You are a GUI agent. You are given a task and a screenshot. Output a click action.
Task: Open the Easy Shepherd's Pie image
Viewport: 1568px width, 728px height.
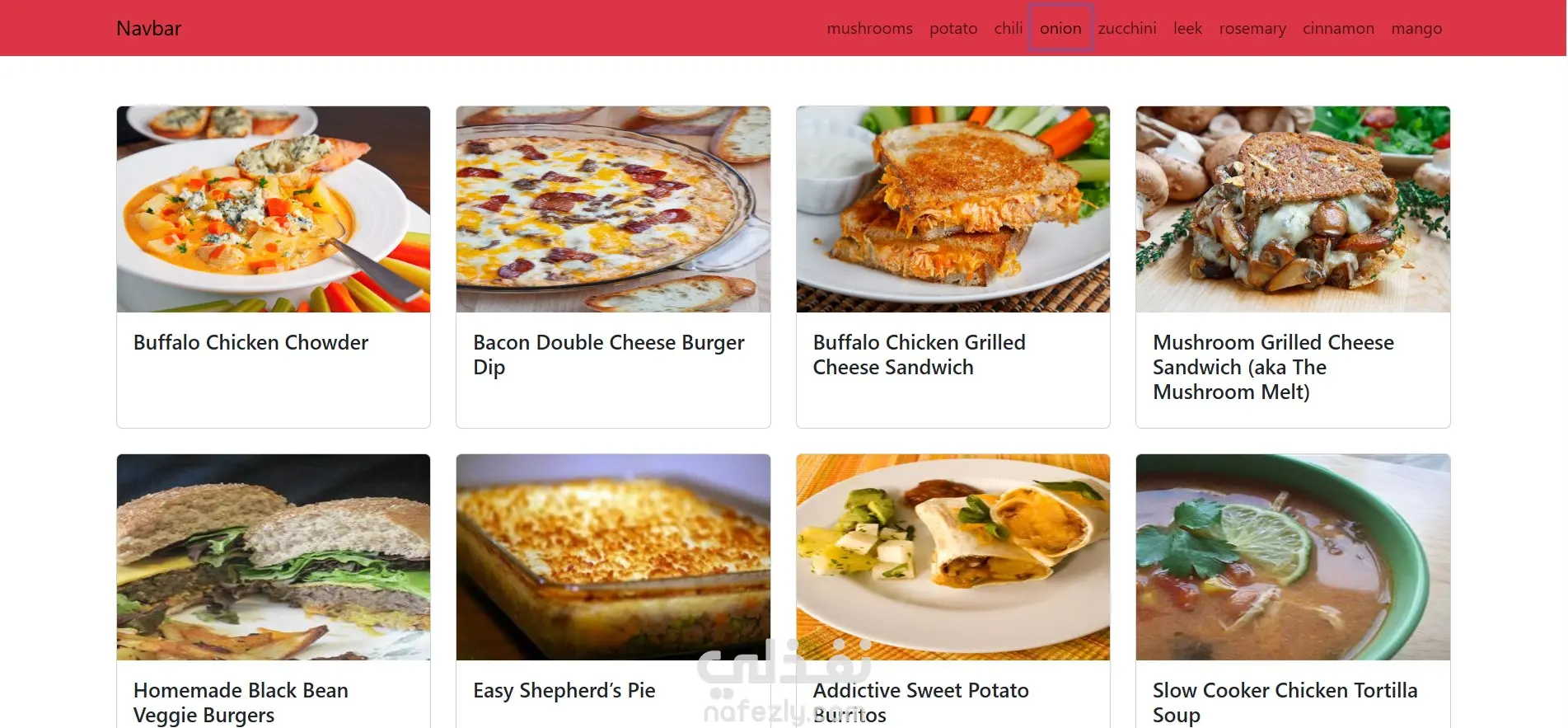[613, 557]
